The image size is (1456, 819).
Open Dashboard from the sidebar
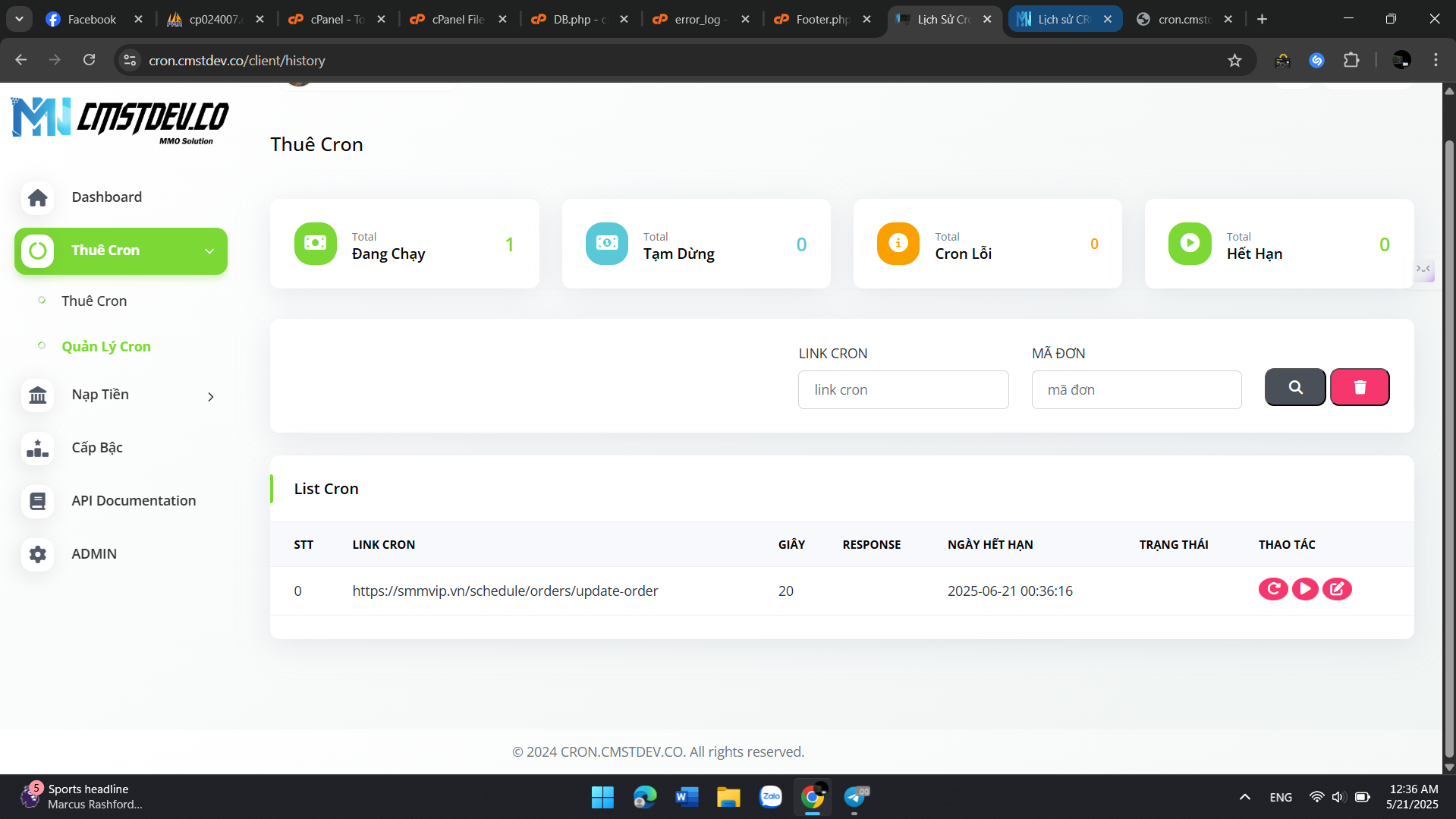[106, 197]
